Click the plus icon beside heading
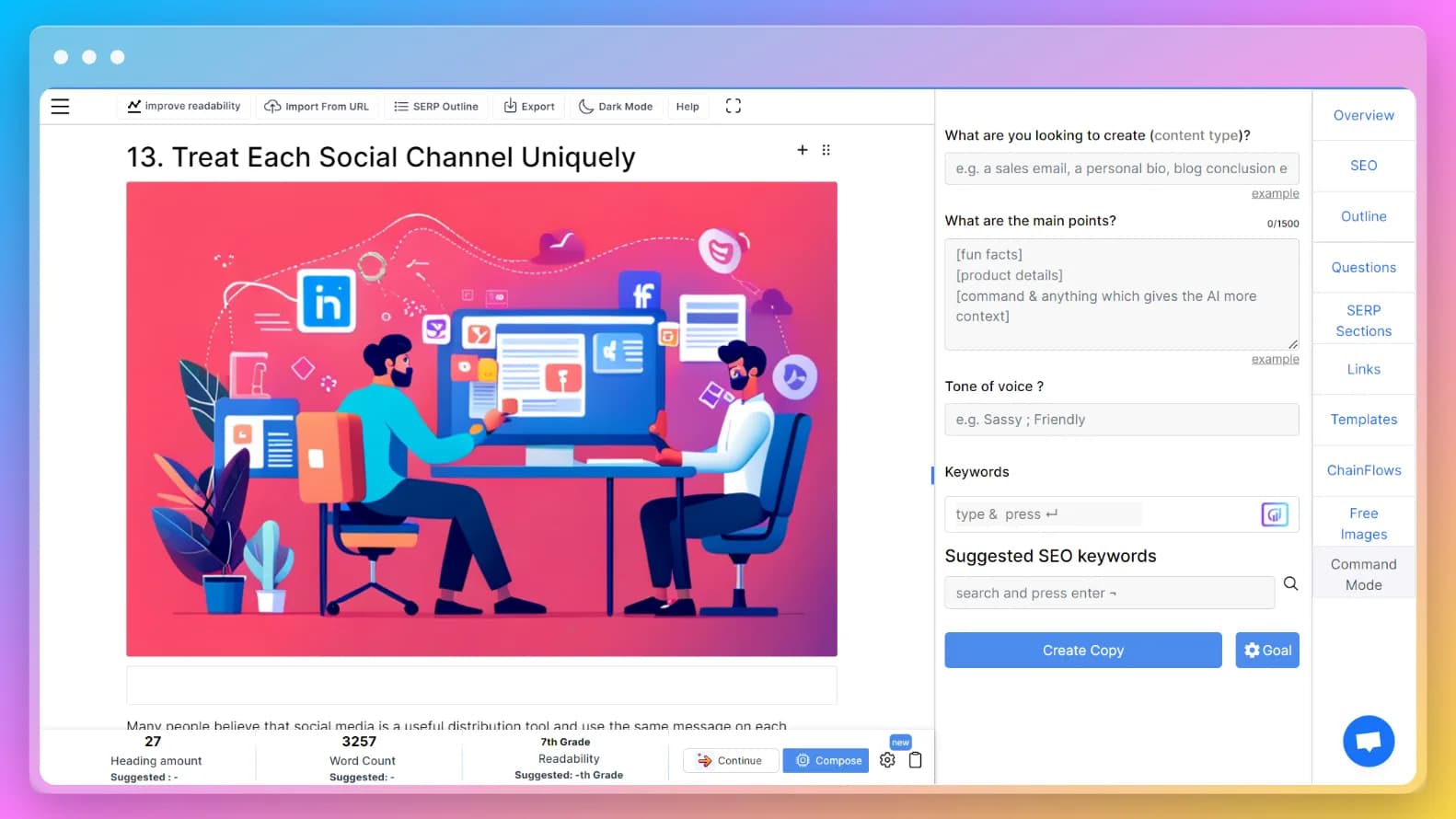Viewport: 1456px width, 819px height. tap(802, 150)
